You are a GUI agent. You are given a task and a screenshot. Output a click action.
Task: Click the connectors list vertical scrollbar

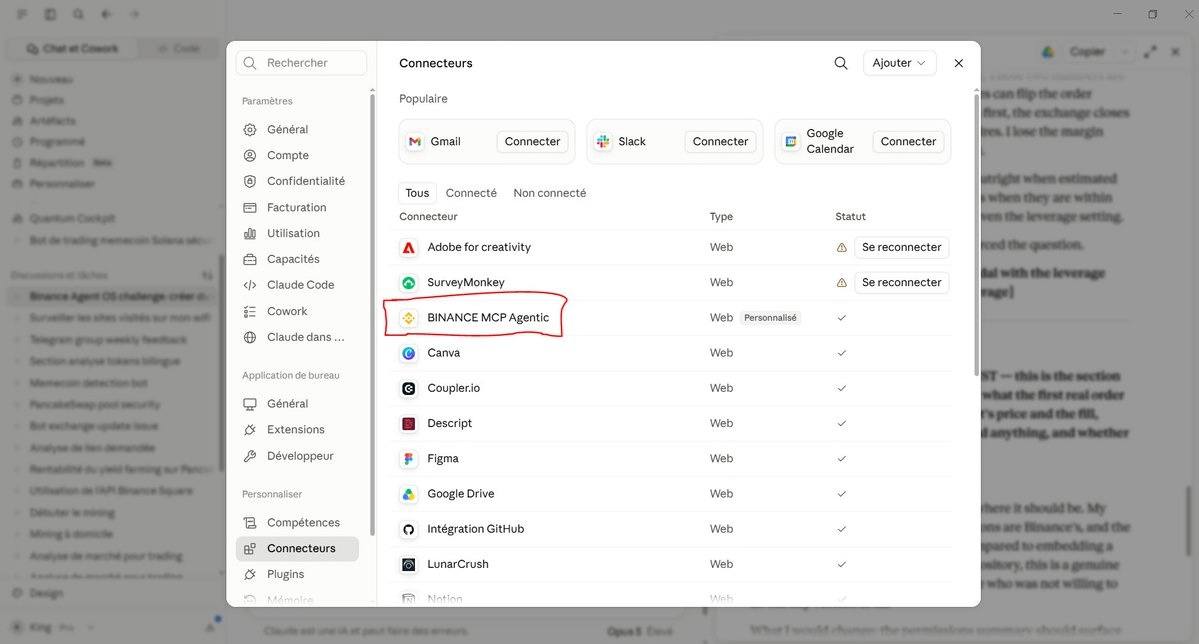(x=976, y=233)
